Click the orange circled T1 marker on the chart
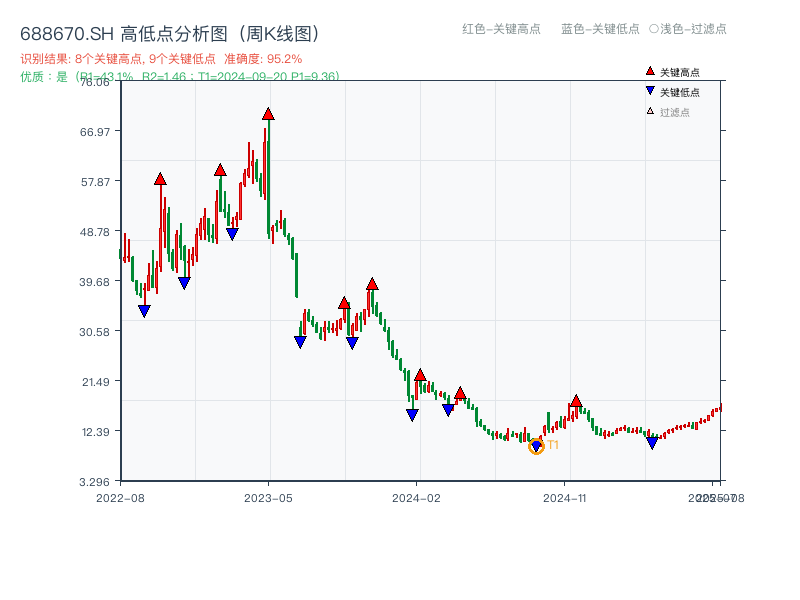The image size is (800, 600). click(536, 446)
